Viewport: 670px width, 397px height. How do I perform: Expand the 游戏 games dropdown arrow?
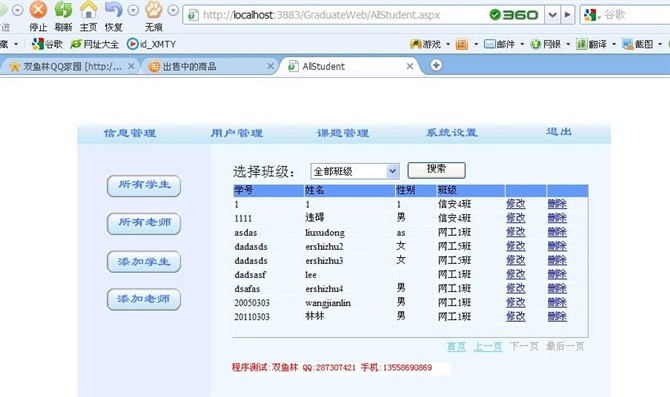point(448,44)
